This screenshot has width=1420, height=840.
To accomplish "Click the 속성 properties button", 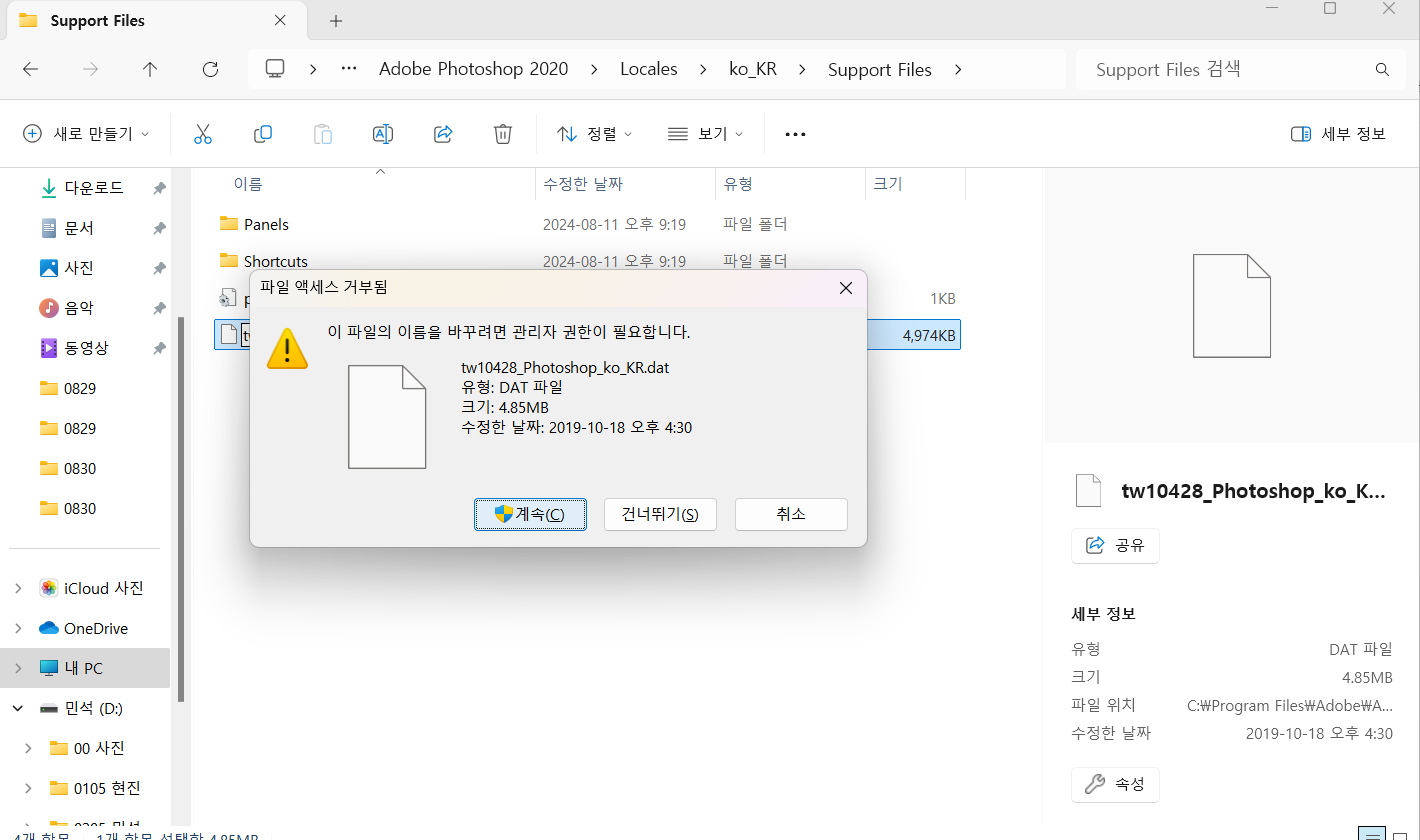I will point(1115,783).
